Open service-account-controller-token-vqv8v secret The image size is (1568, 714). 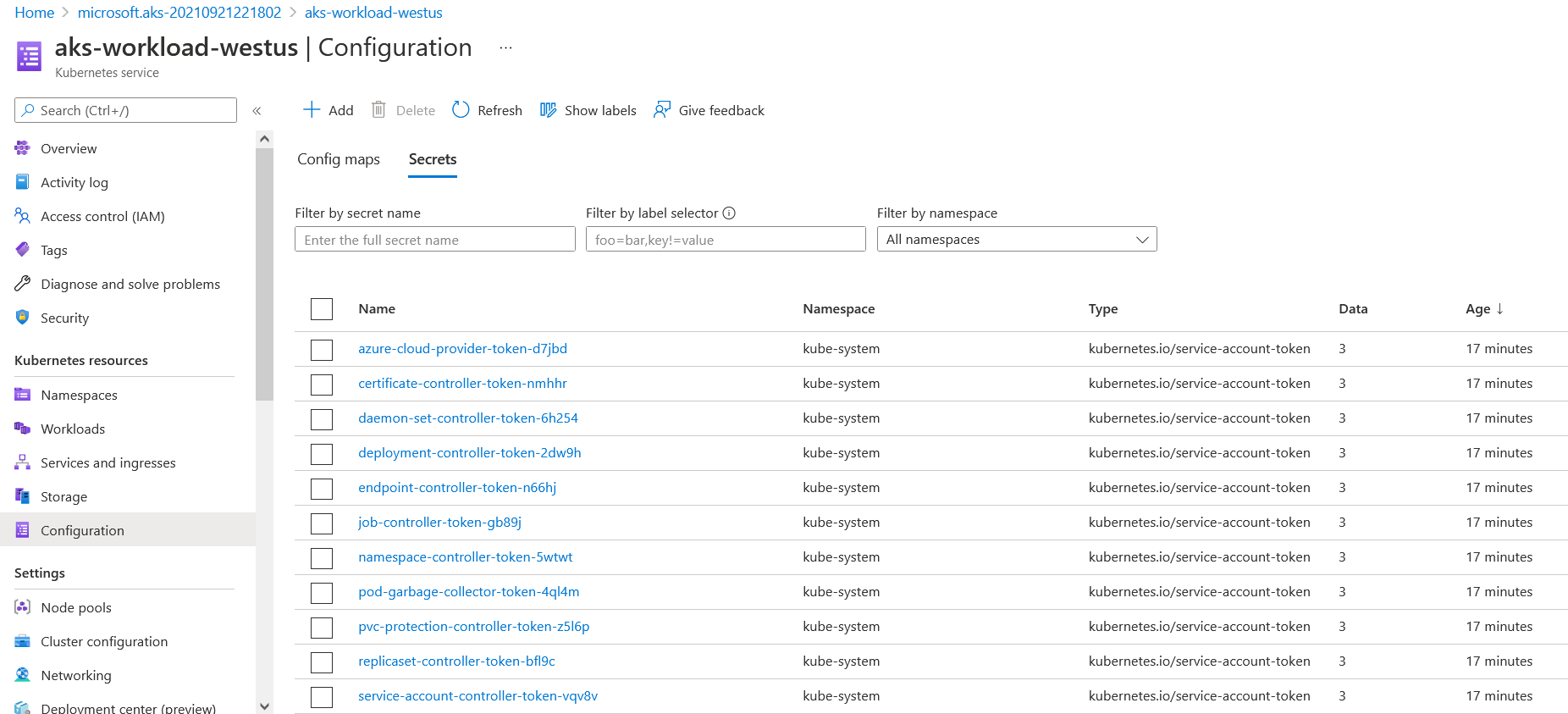click(x=478, y=696)
